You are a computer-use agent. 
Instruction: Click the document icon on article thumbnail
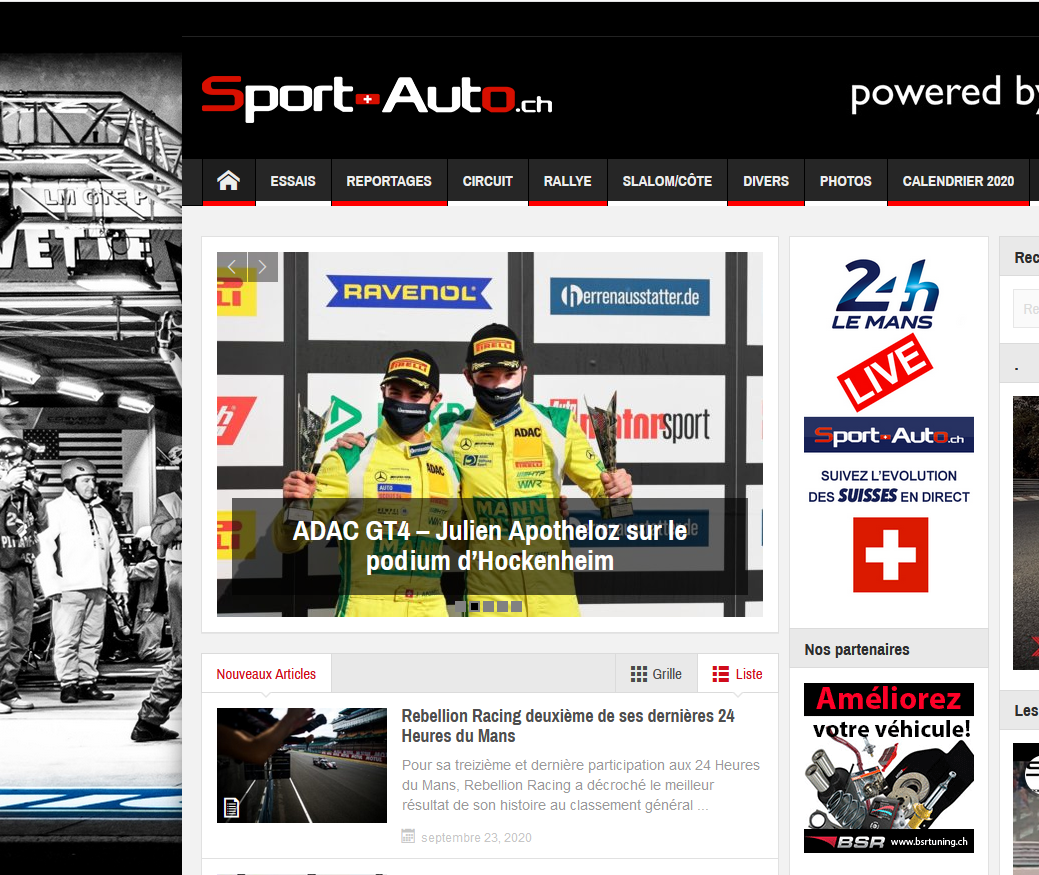[231, 807]
